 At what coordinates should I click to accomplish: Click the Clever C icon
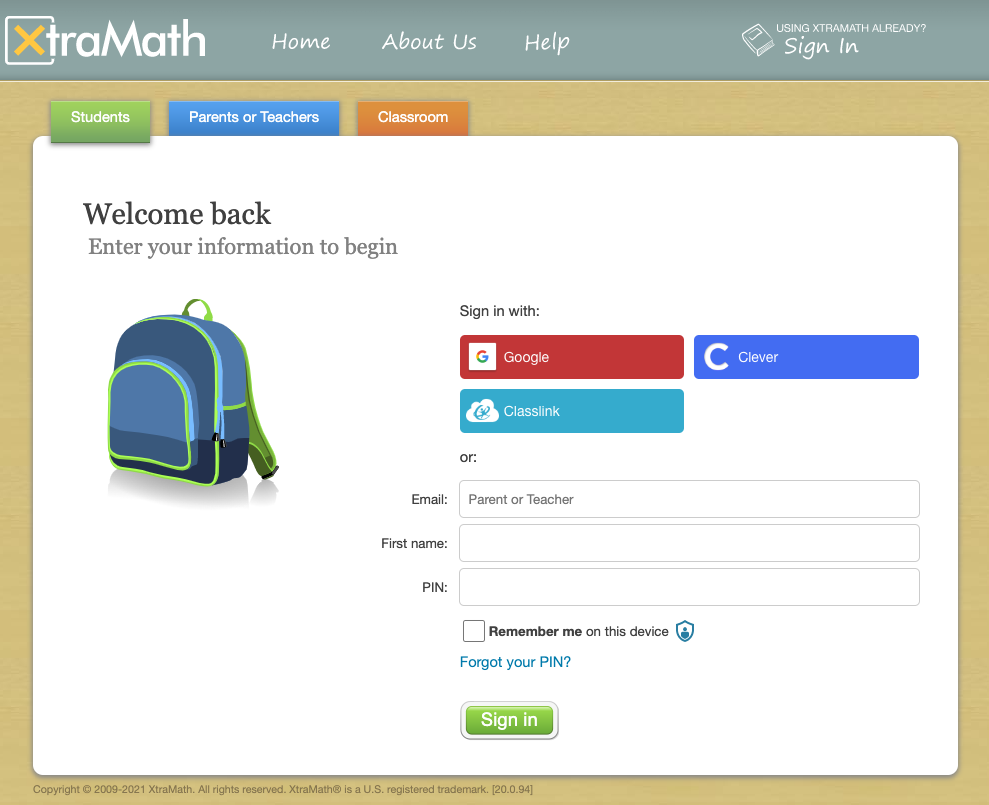coord(716,357)
